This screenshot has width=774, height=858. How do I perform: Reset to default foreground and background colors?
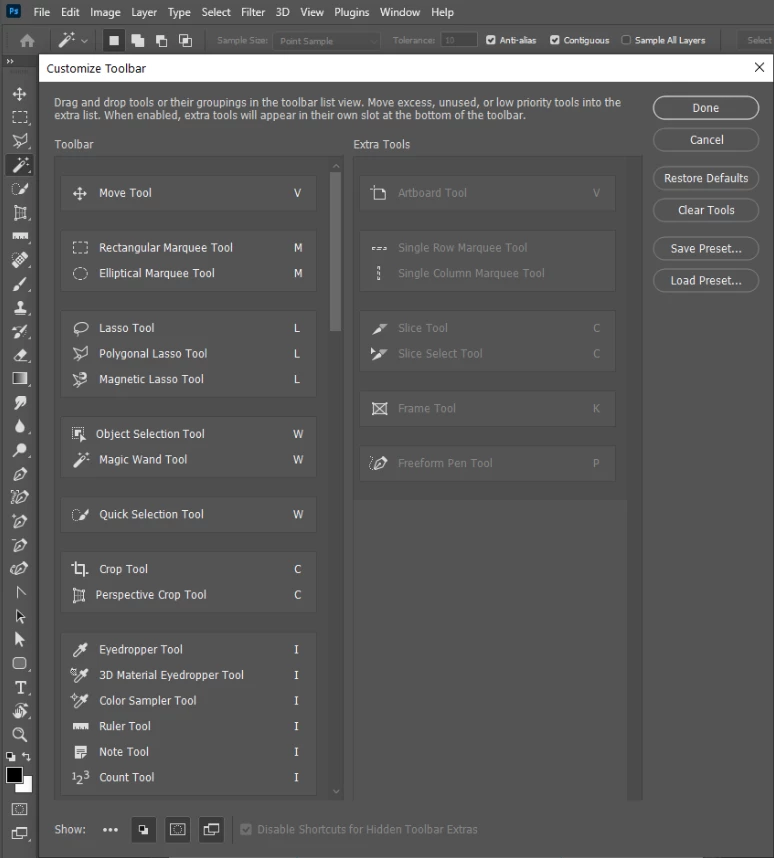point(10,757)
